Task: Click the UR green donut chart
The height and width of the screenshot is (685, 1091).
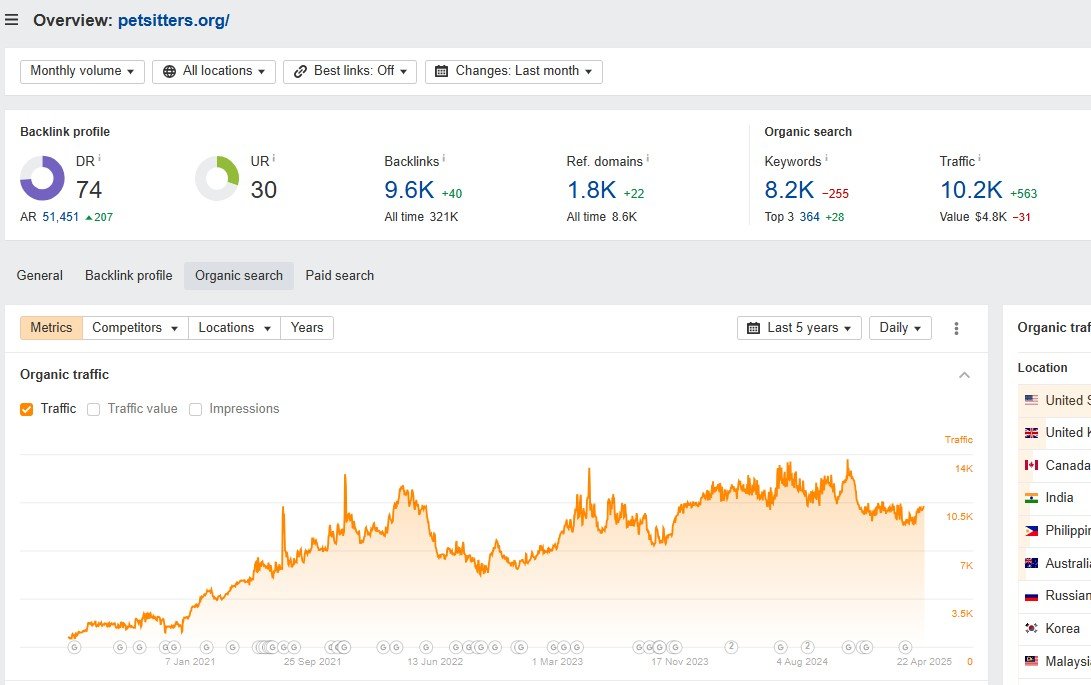Action: pyautogui.click(x=217, y=178)
